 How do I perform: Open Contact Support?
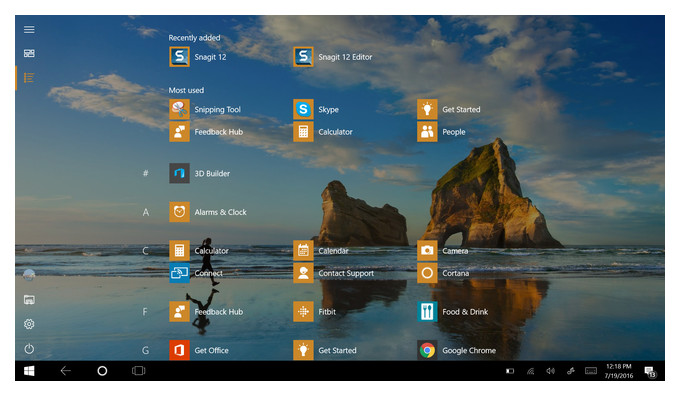click(x=334, y=273)
